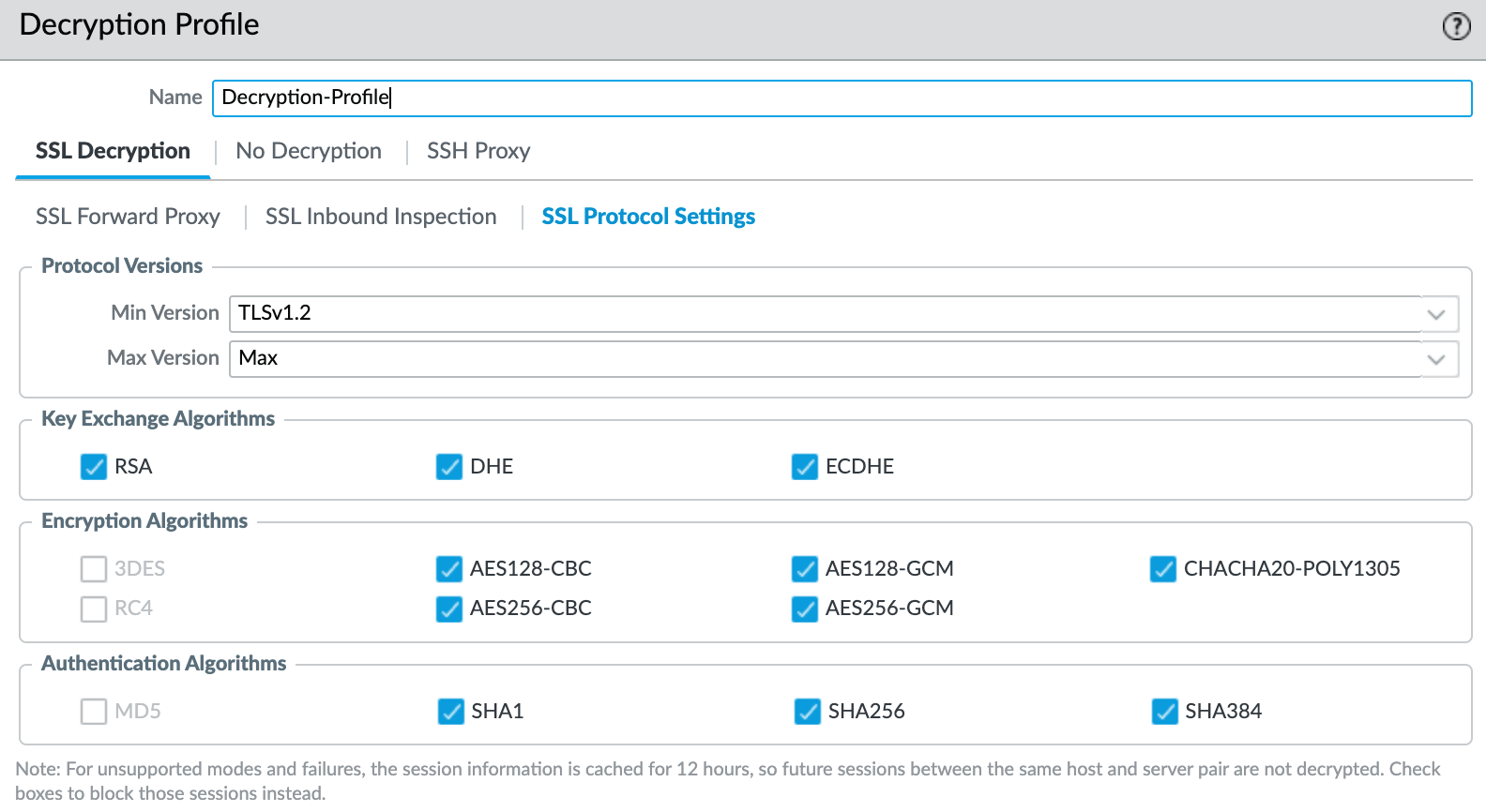The width and height of the screenshot is (1486, 812).
Task: Disable CHACHA20-POLY1305 encryption
Action: click(1163, 569)
